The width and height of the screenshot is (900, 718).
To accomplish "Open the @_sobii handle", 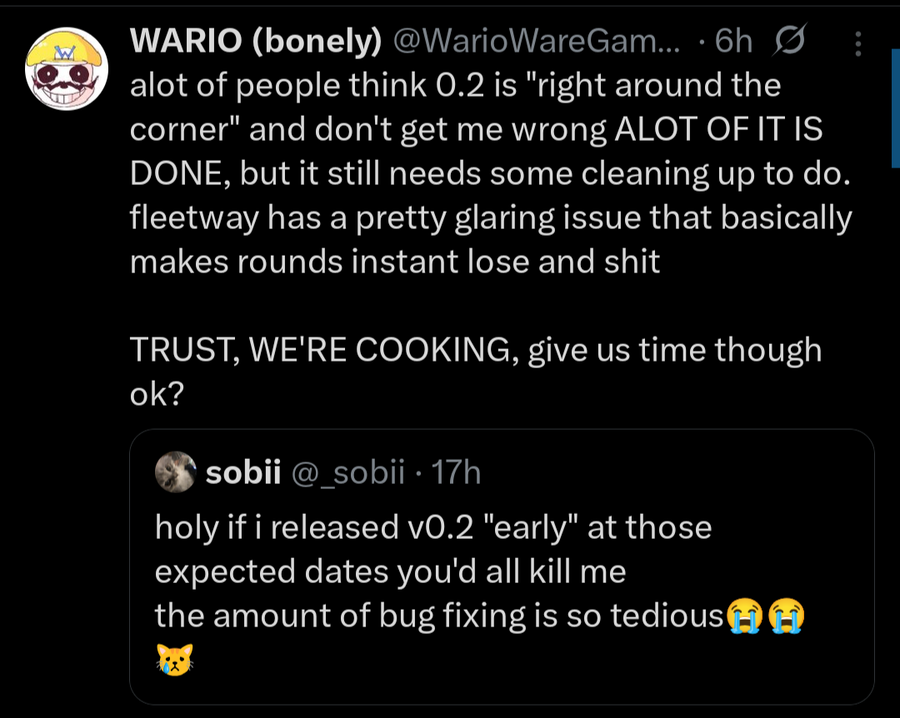I will (x=347, y=472).
